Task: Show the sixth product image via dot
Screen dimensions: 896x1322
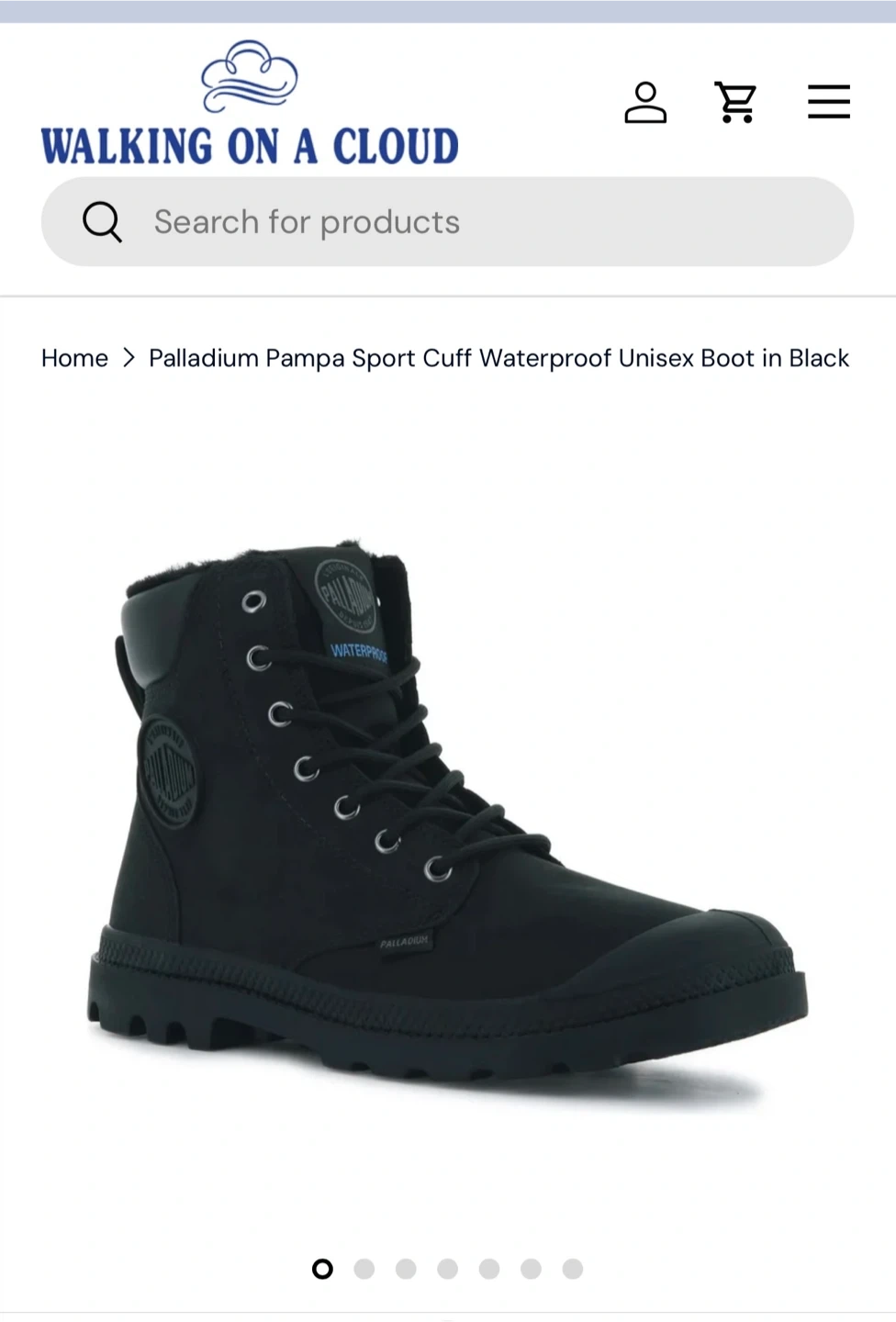Action: coord(531,1269)
